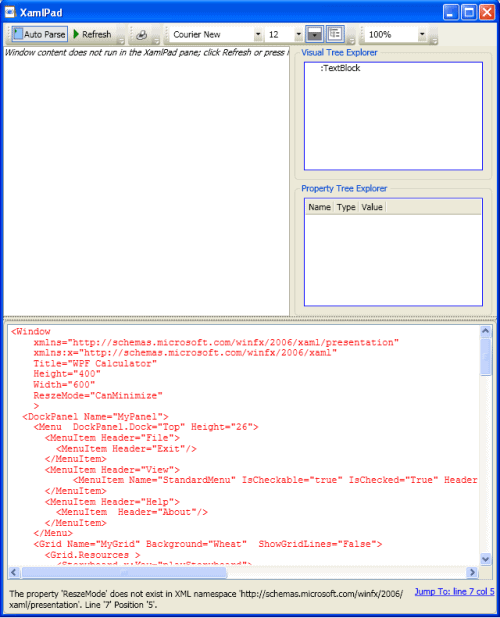Open the 100% zoom dropdown

tap(422, 34)
